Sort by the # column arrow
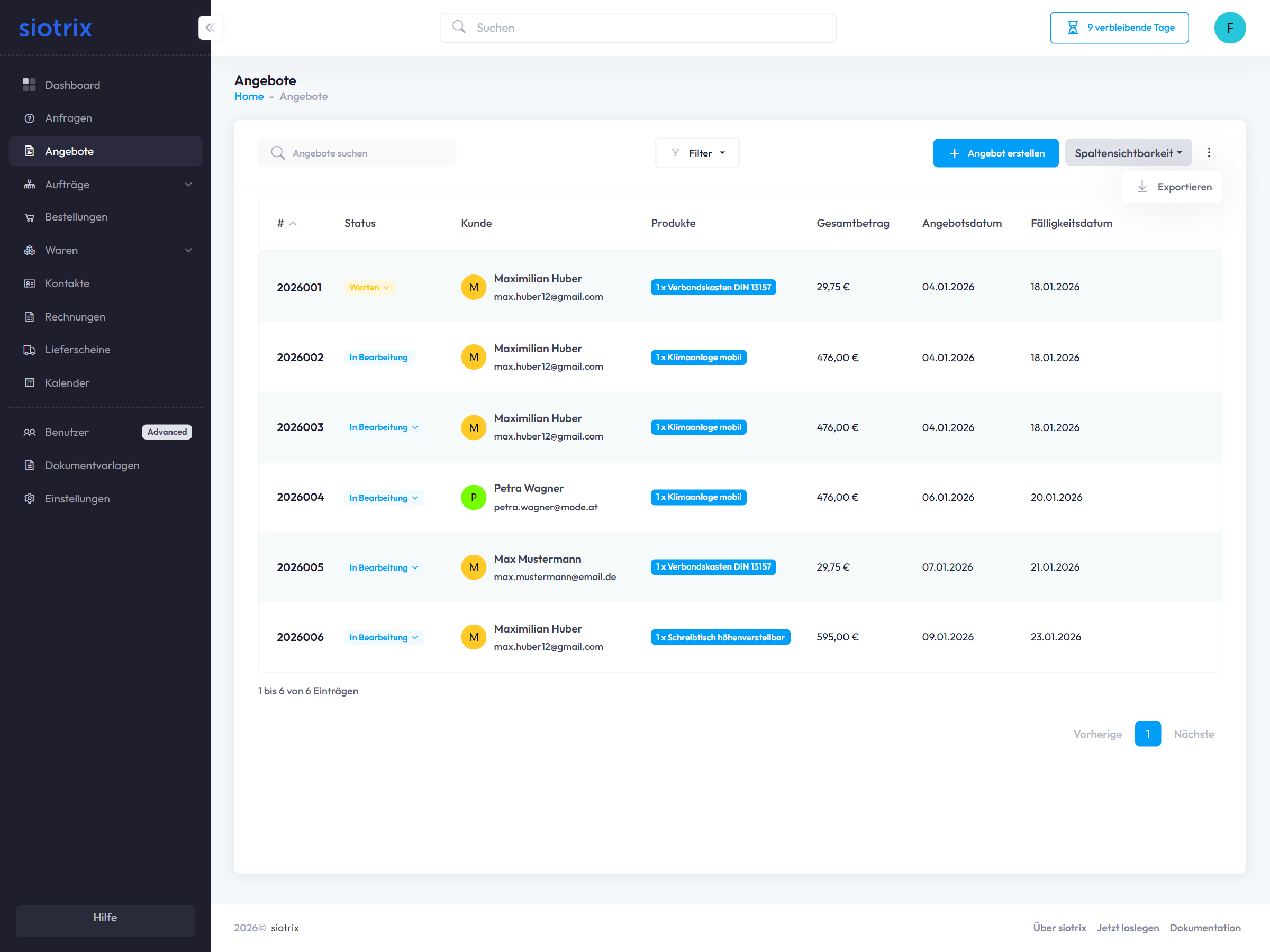This screenshot has height=952, width=1270. coord(293,224)
